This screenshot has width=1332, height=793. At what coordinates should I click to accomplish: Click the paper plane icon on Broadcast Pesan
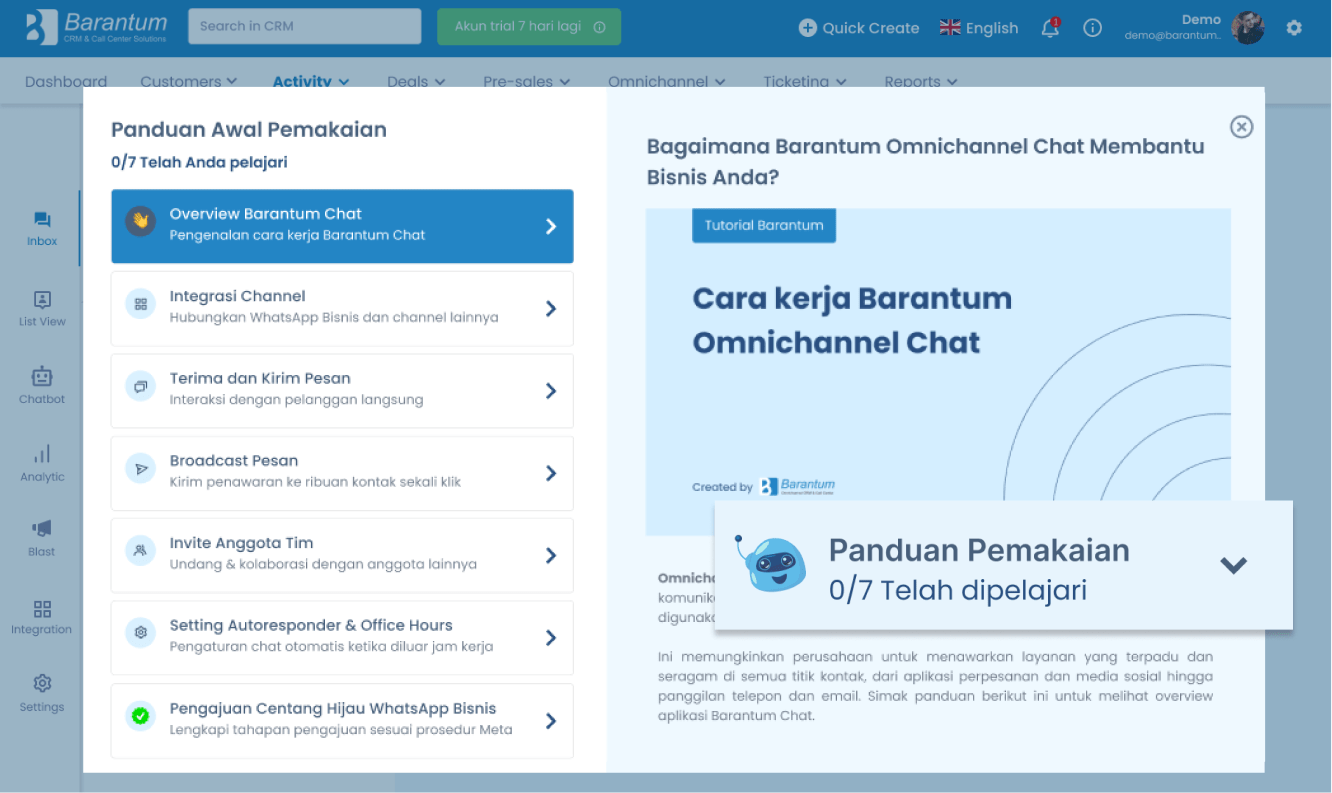pyautogui.click(x=140, y=468)
